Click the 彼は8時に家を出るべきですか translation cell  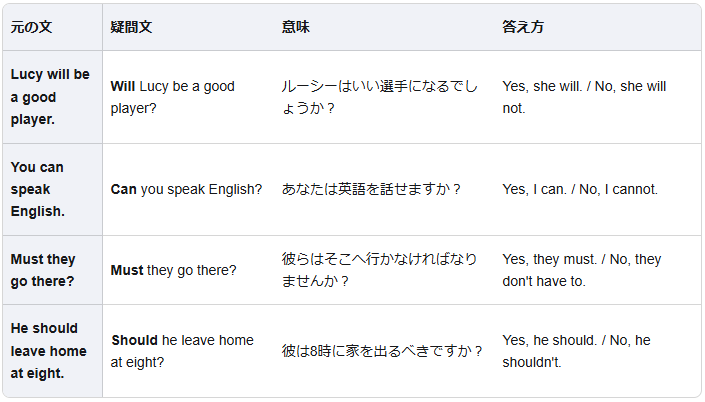383,351
